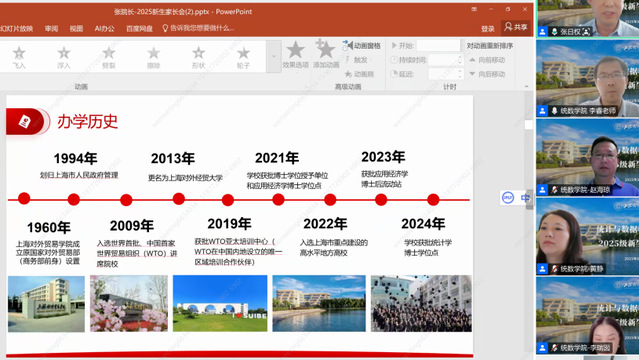Open ribbon display options in title bar
The width and height of the screenshot is (639, 360).
point(474,9)
